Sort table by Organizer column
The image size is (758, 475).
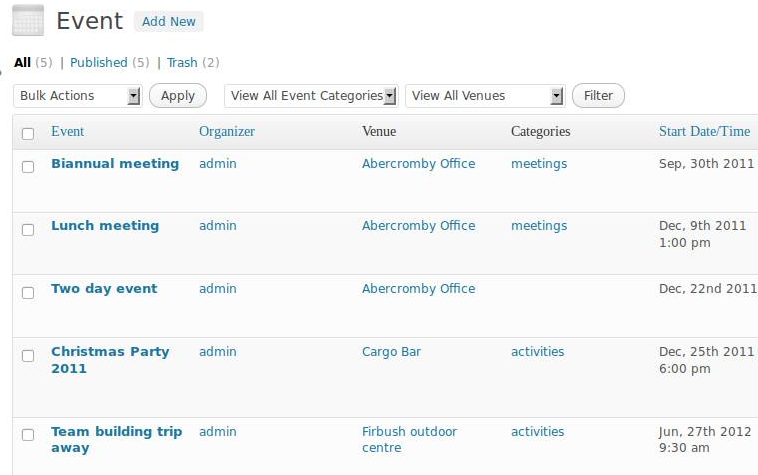[227, 131]
